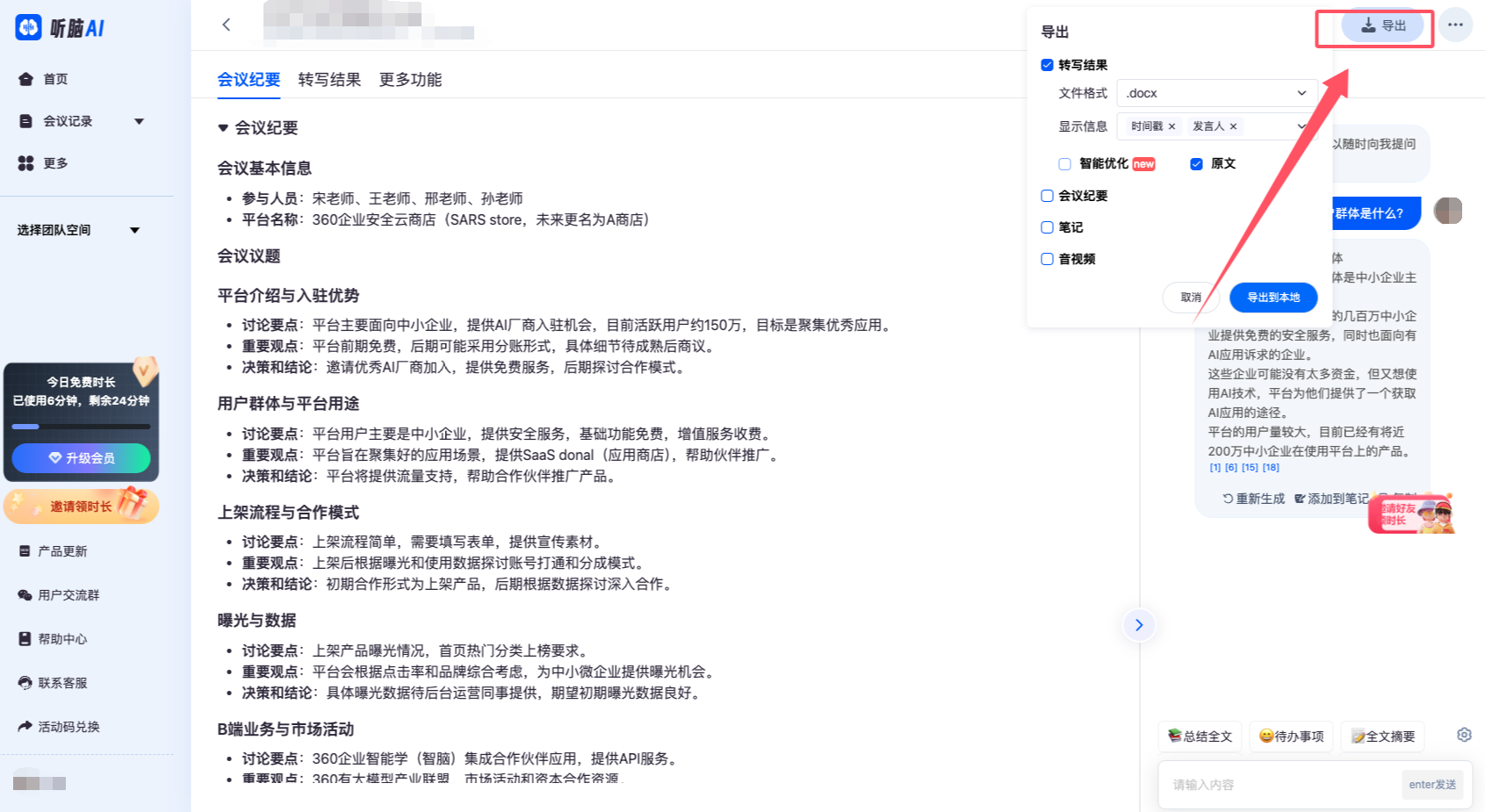Click the back arrow icon
This screenshot has width=1485, height=812.
[x=227, y=25]
